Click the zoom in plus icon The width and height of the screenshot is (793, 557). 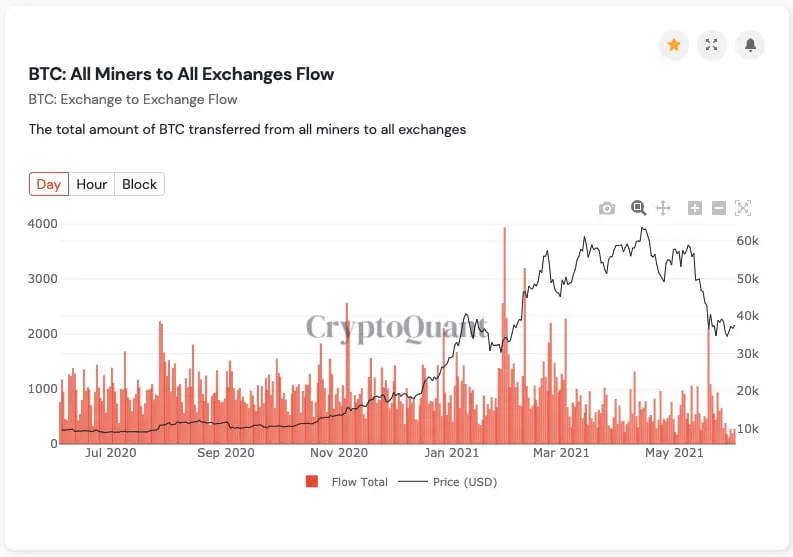695,208
